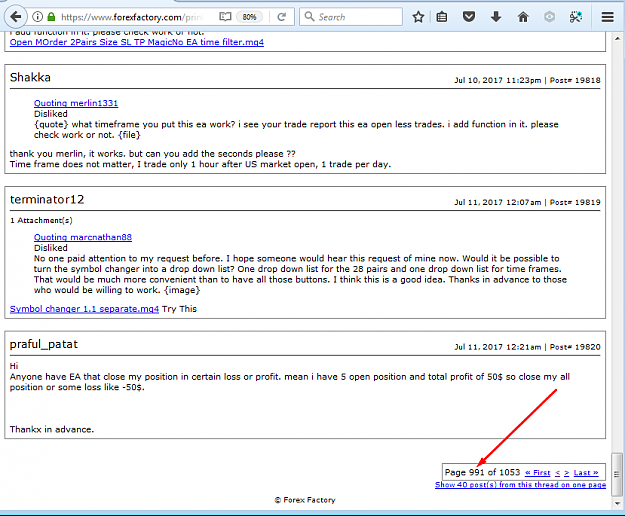Image resolution: width=625 pixels, height=516 pixels.
Task: Focus the forexfactory.com address bar
Action: coord(132,17)
